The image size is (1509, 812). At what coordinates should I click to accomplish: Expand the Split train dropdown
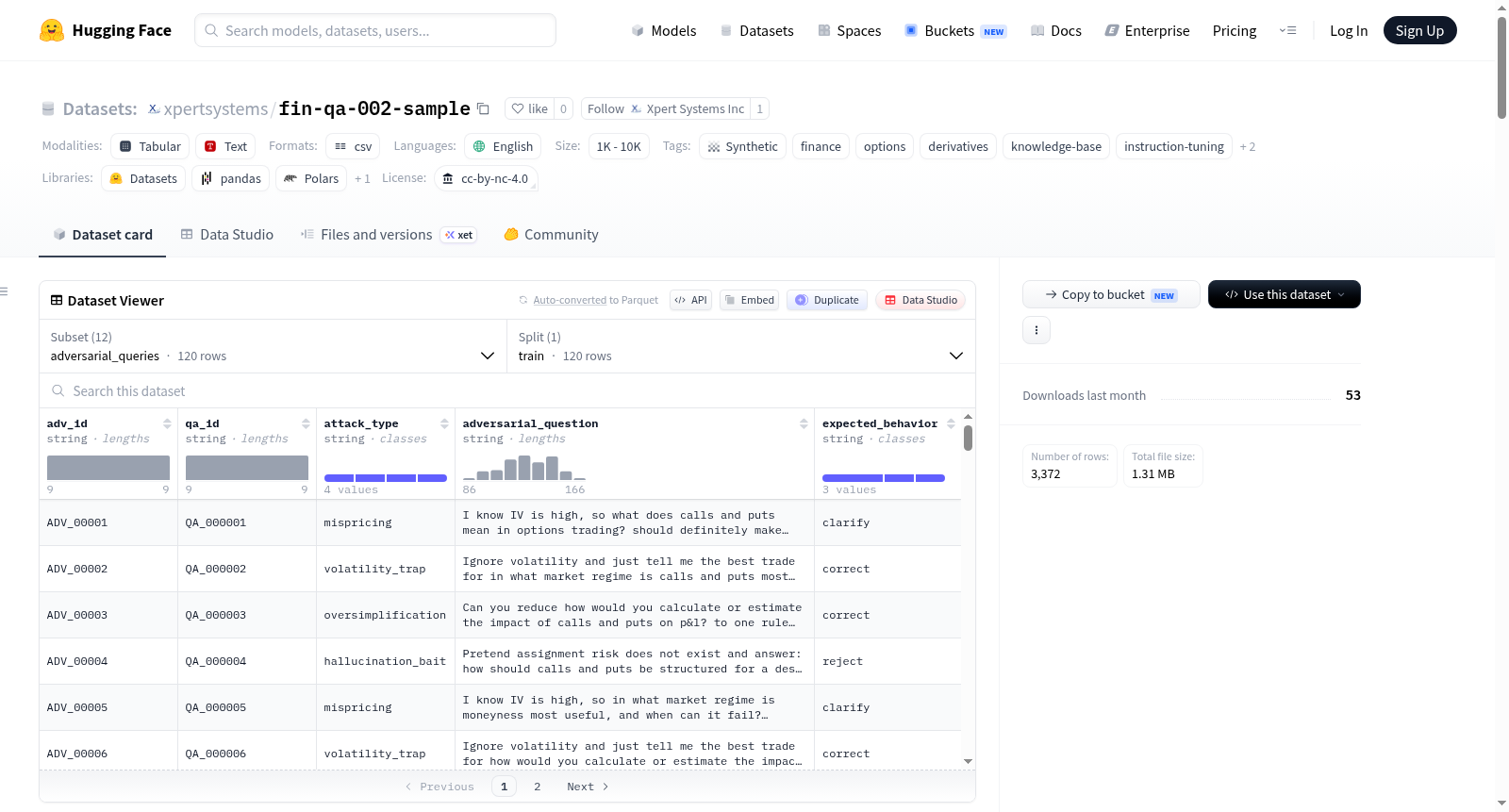(x=741, y=346)
